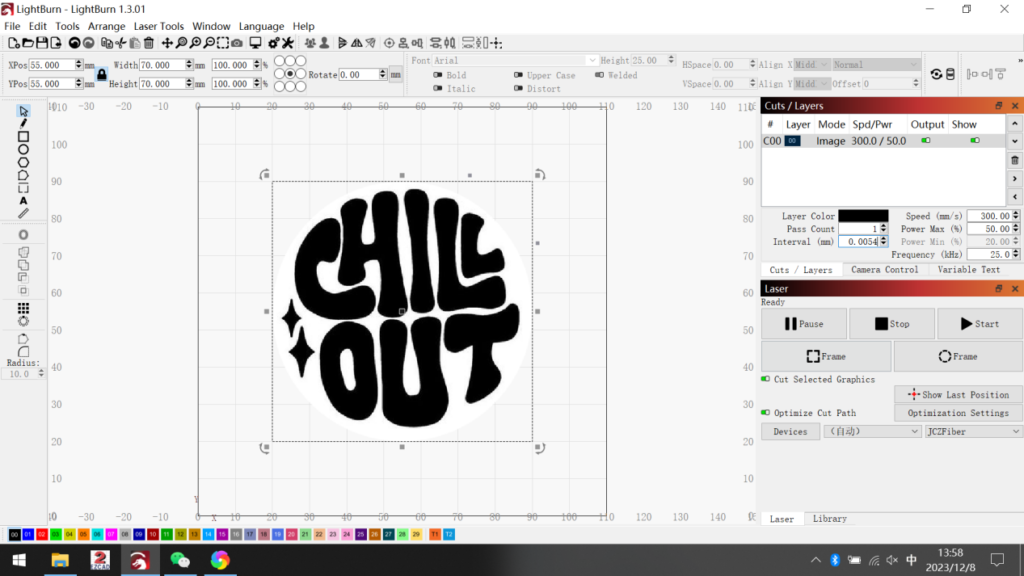Open the JCZFiber device dropdown
Screen dimensions: 1024x576
tap(973, 432)
